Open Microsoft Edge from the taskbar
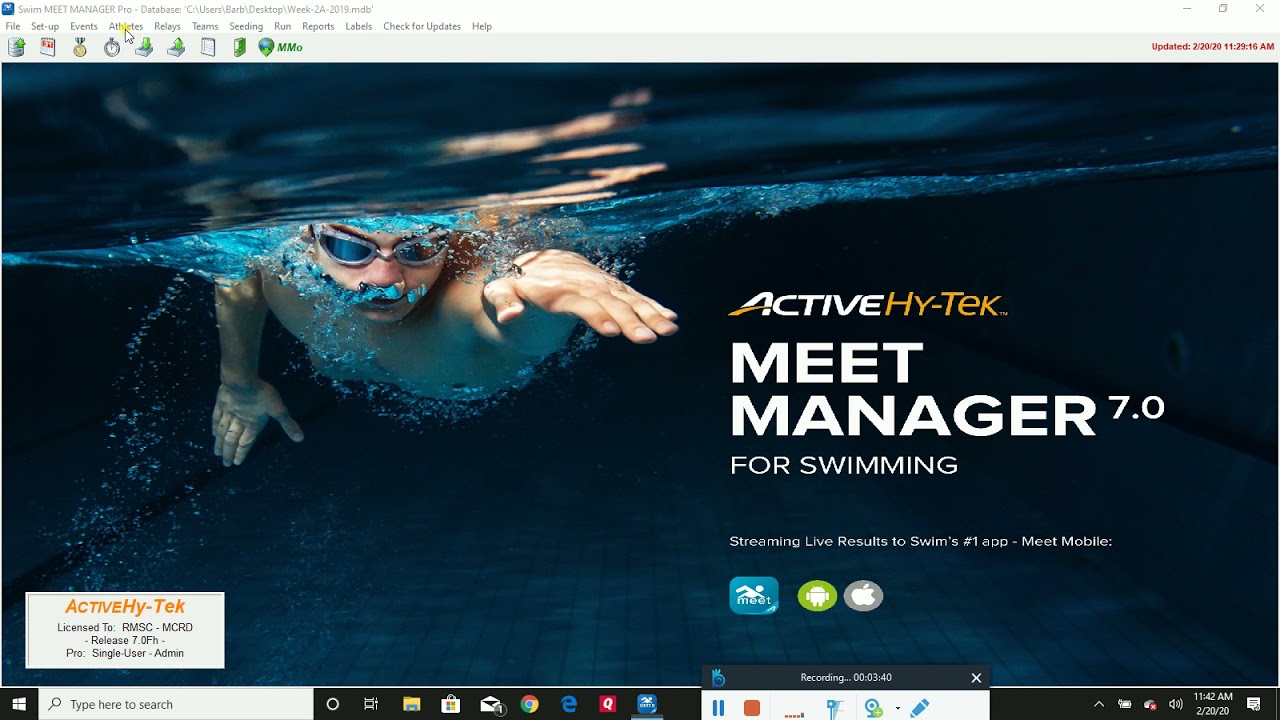Viewport: 1280px width, 720px height. [569, 704]
